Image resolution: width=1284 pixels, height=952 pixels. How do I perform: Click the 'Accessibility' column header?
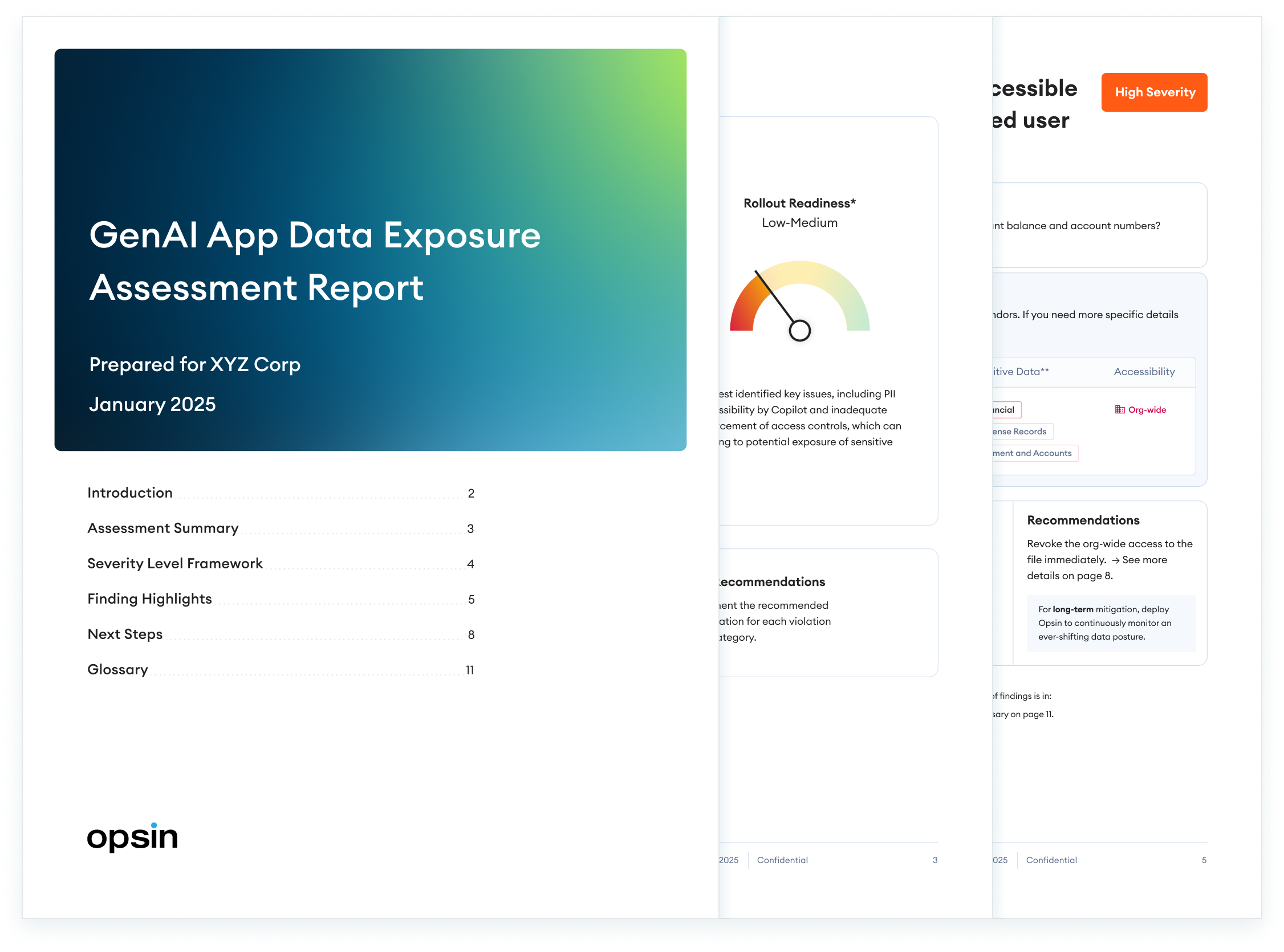1144,372
